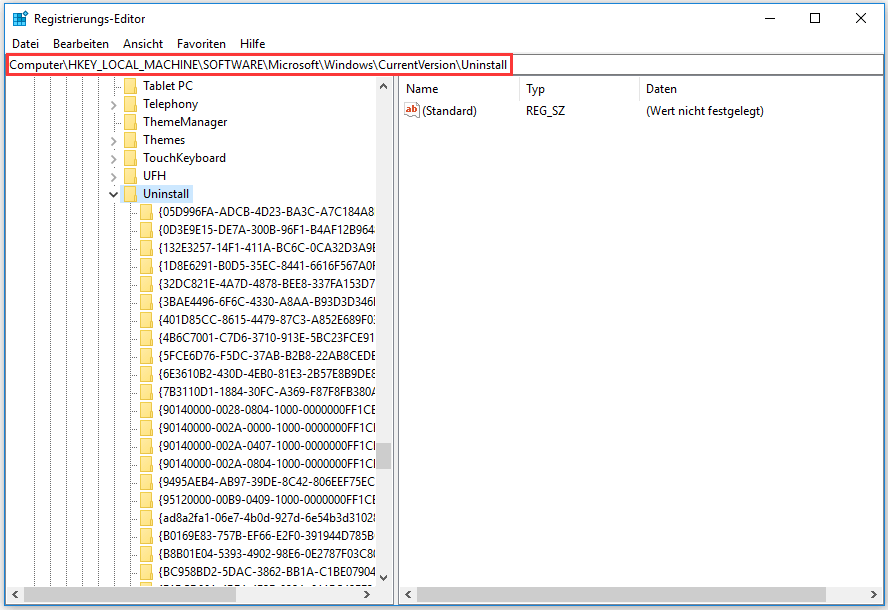Open the Datei menu
The image size is (888, 610).
[x=25, y=44]
